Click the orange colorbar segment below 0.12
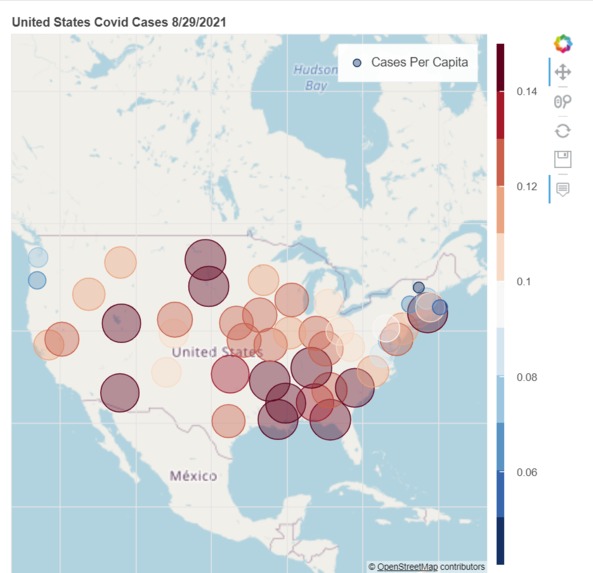 (x=500, y=210)
